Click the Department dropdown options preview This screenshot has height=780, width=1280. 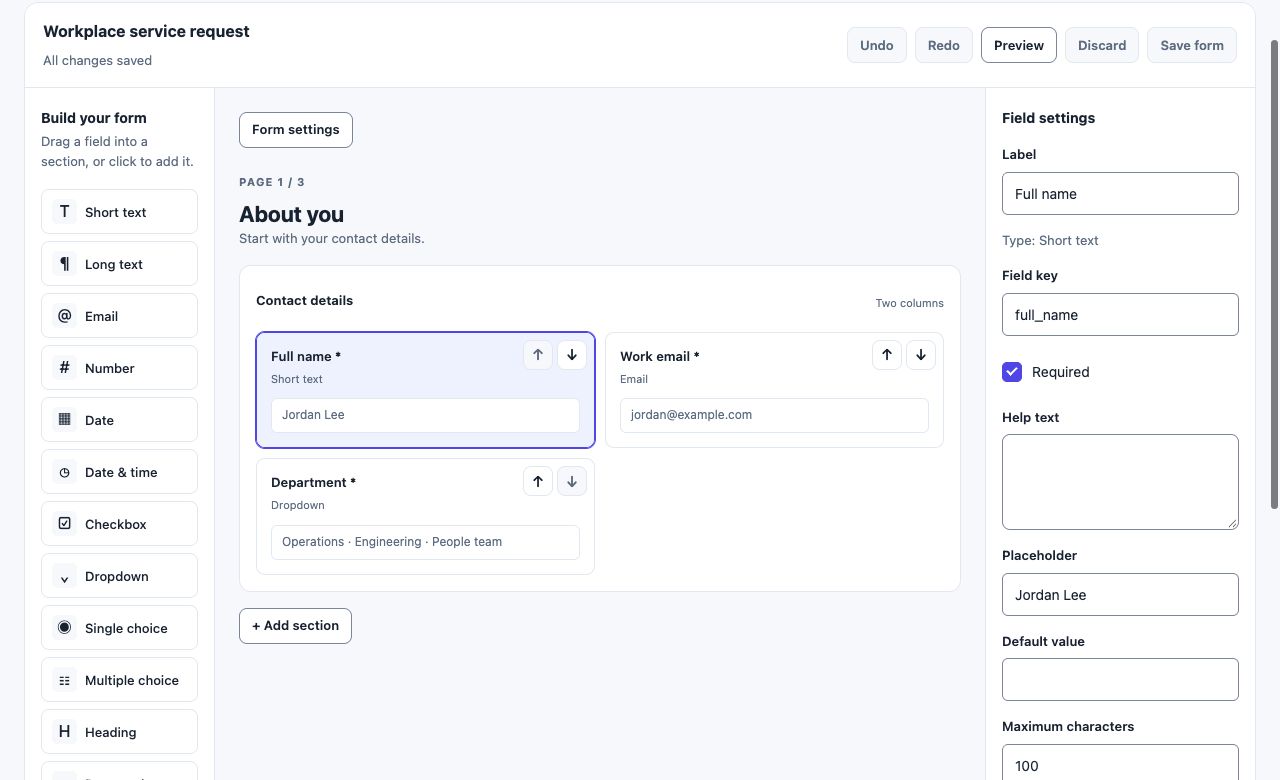(x=425, y=542)
